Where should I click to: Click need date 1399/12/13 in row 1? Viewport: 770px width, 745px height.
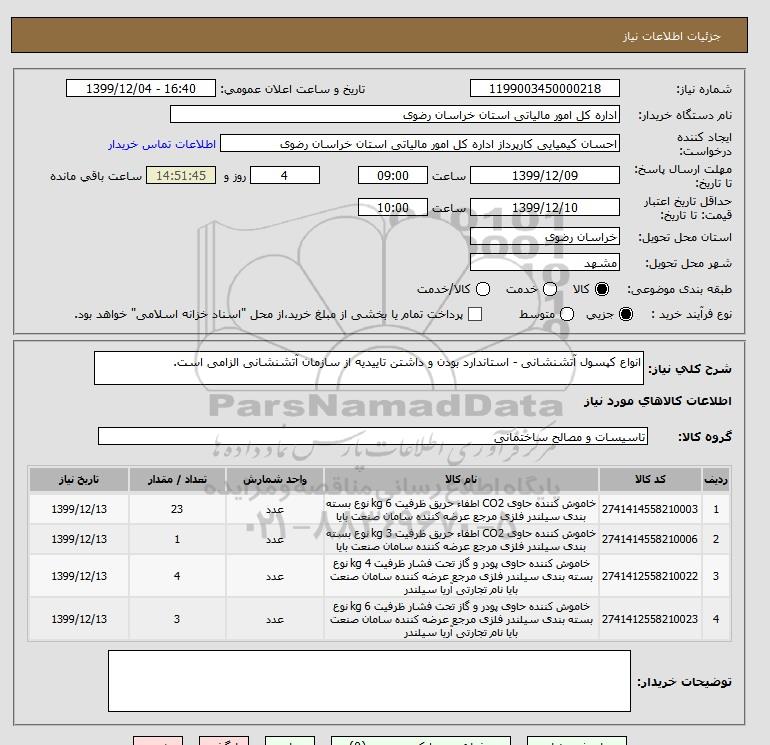tap(79, 509)
